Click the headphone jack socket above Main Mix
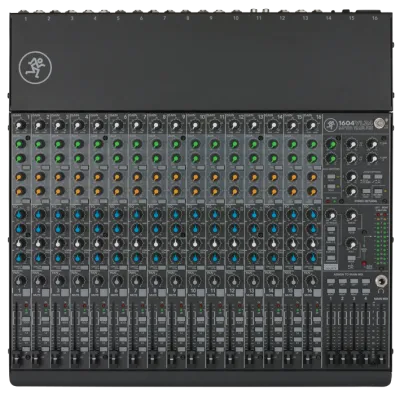This screenshot has height=395, width=400. 381,281
